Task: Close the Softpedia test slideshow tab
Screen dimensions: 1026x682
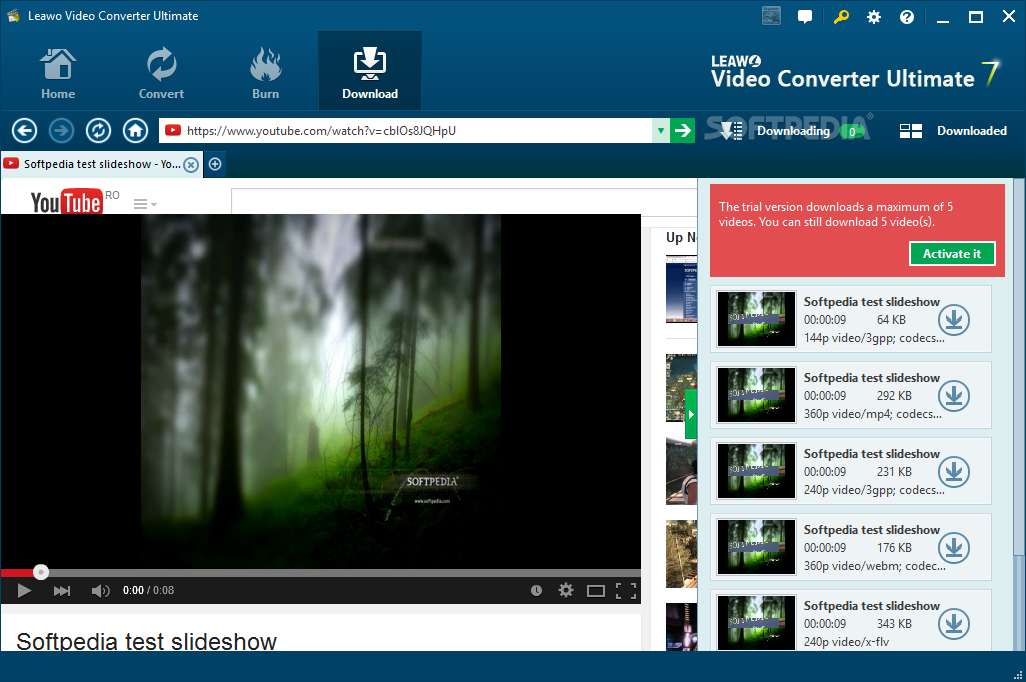Action: pos(190,164)
